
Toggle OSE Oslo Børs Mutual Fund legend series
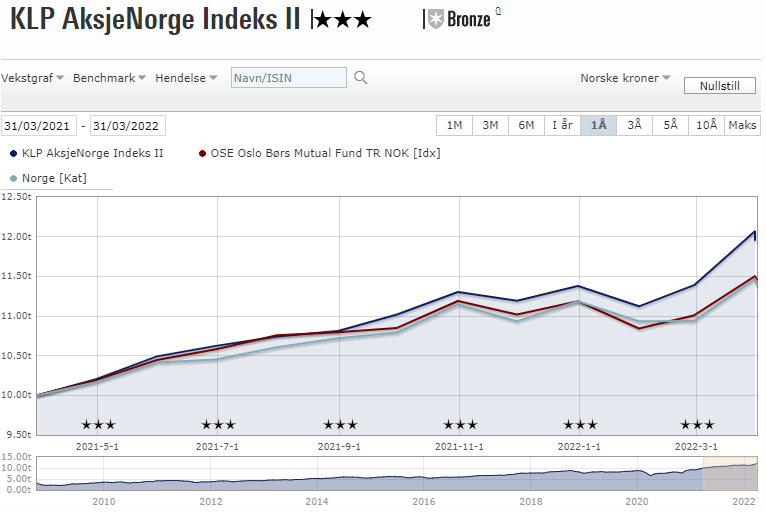click(x=319, y=153)
